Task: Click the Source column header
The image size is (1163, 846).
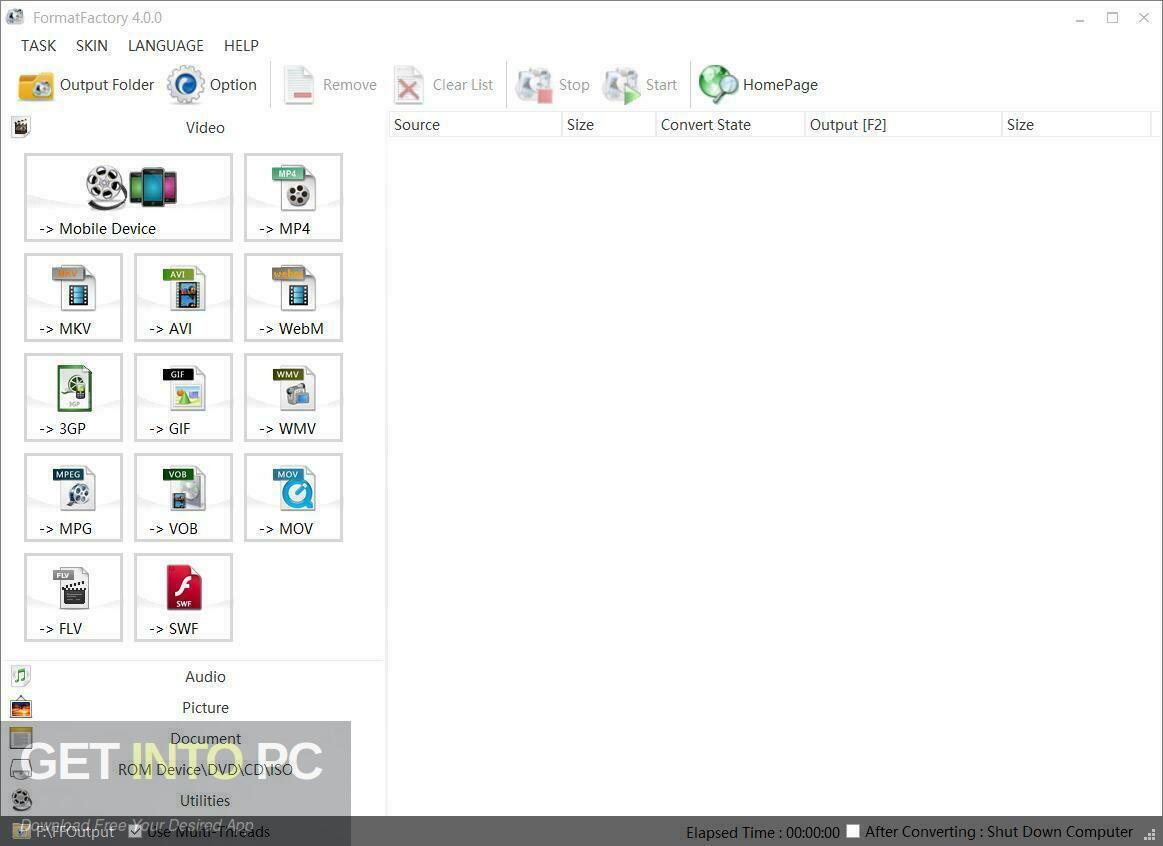Action: (x=475, y=125)
